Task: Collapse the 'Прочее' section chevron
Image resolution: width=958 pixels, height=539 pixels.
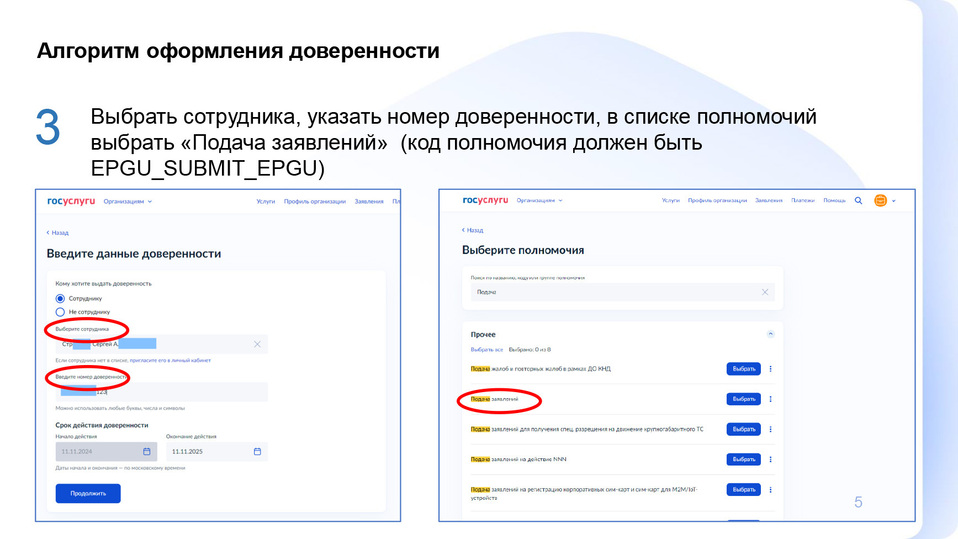Action: click(x=770, y=334)
